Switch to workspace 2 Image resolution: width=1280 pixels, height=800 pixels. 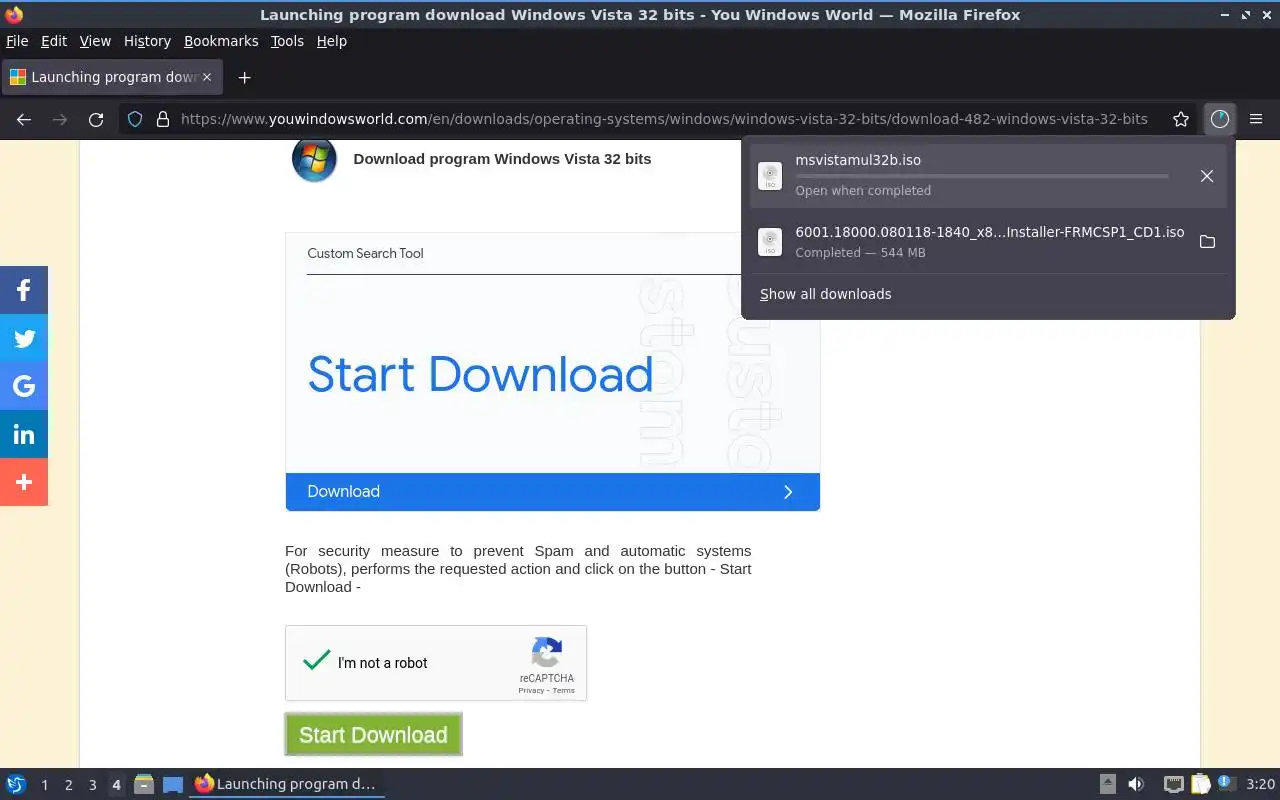coord(68,785)
